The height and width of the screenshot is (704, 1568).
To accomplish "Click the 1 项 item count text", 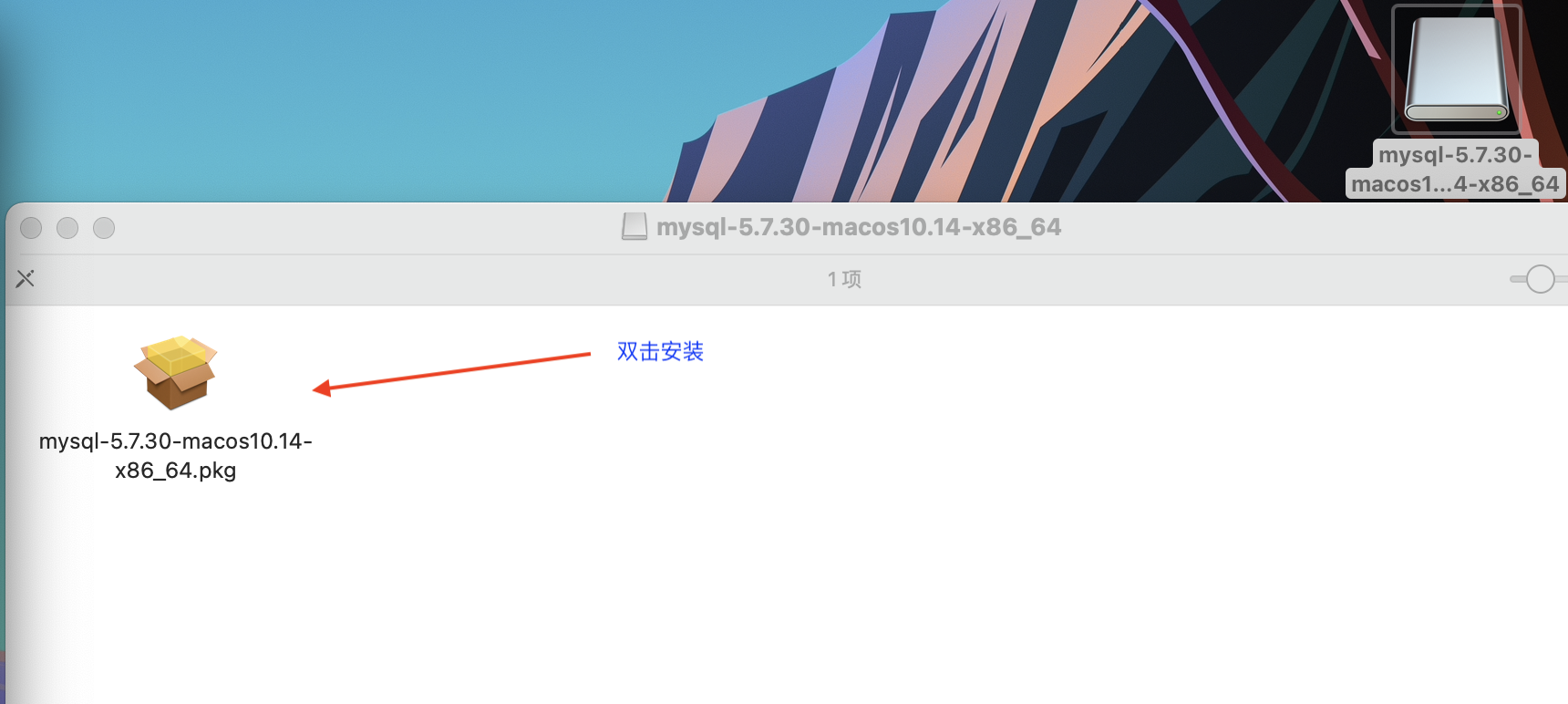I will point(844,279).
